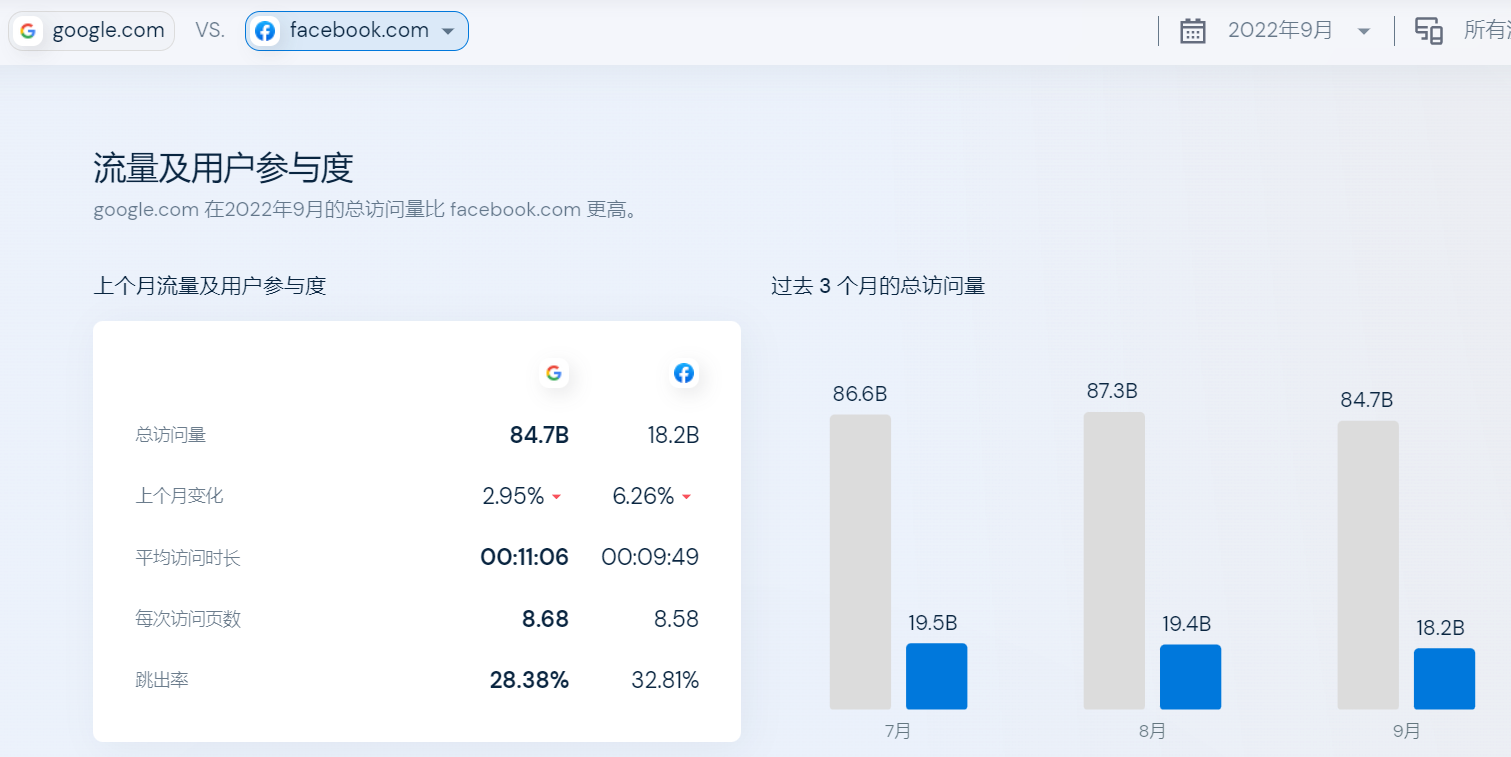This screenshot has height=757, width=1511.
Task: Click the 84.7B label above the September bar
Action: 1367,400
